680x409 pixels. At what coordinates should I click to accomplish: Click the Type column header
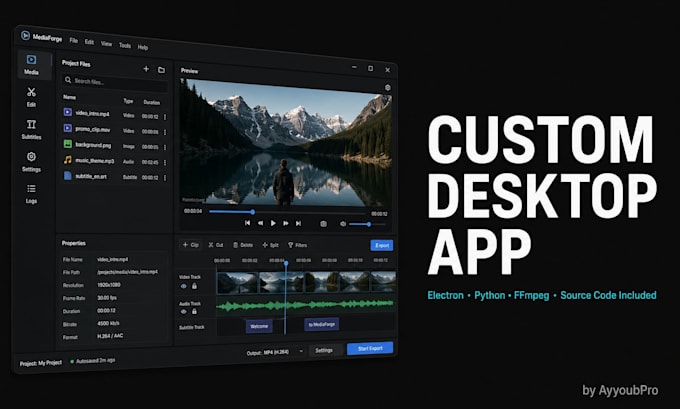coord(128,101)
